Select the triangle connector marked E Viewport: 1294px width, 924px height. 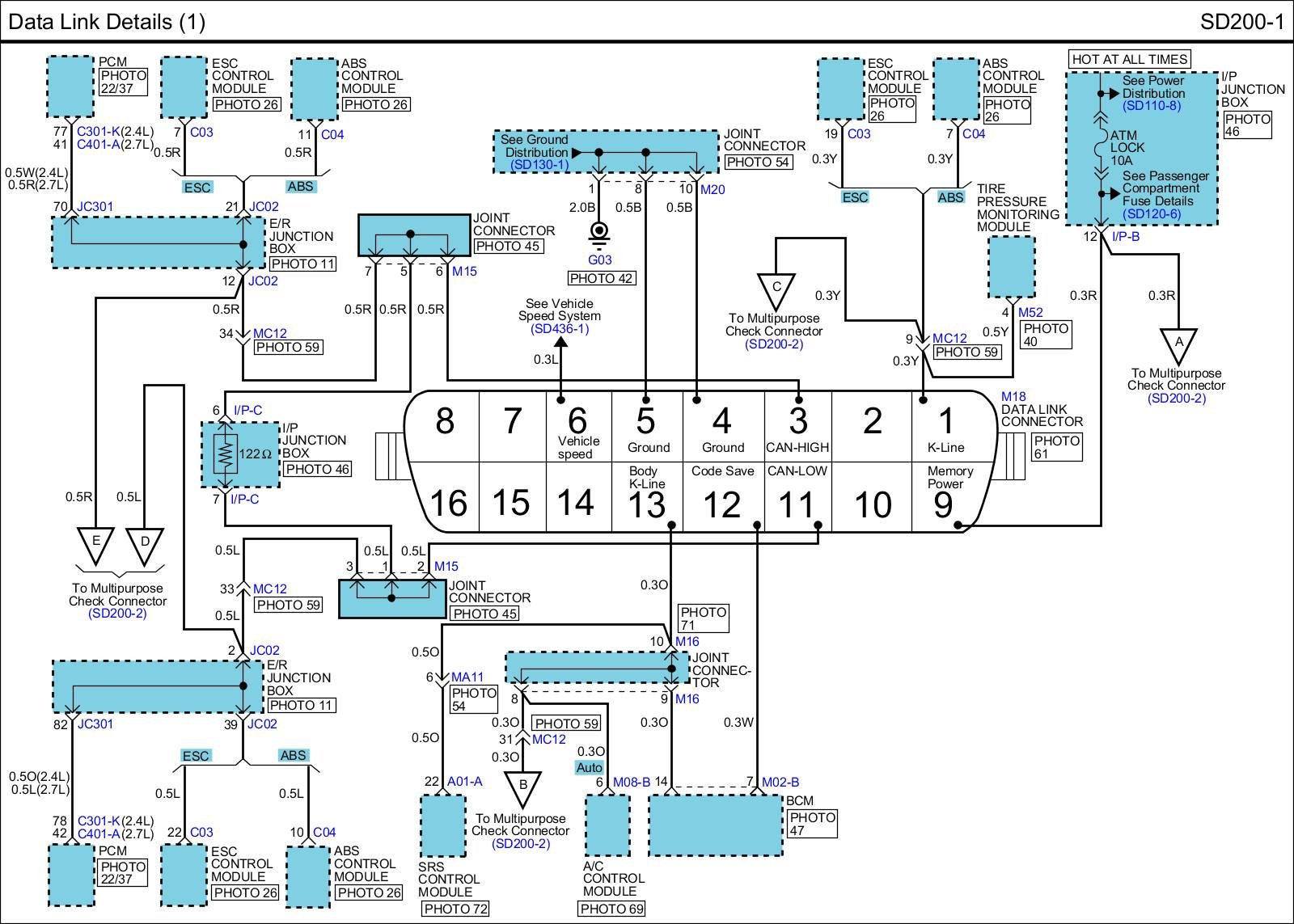click(95, 543)
